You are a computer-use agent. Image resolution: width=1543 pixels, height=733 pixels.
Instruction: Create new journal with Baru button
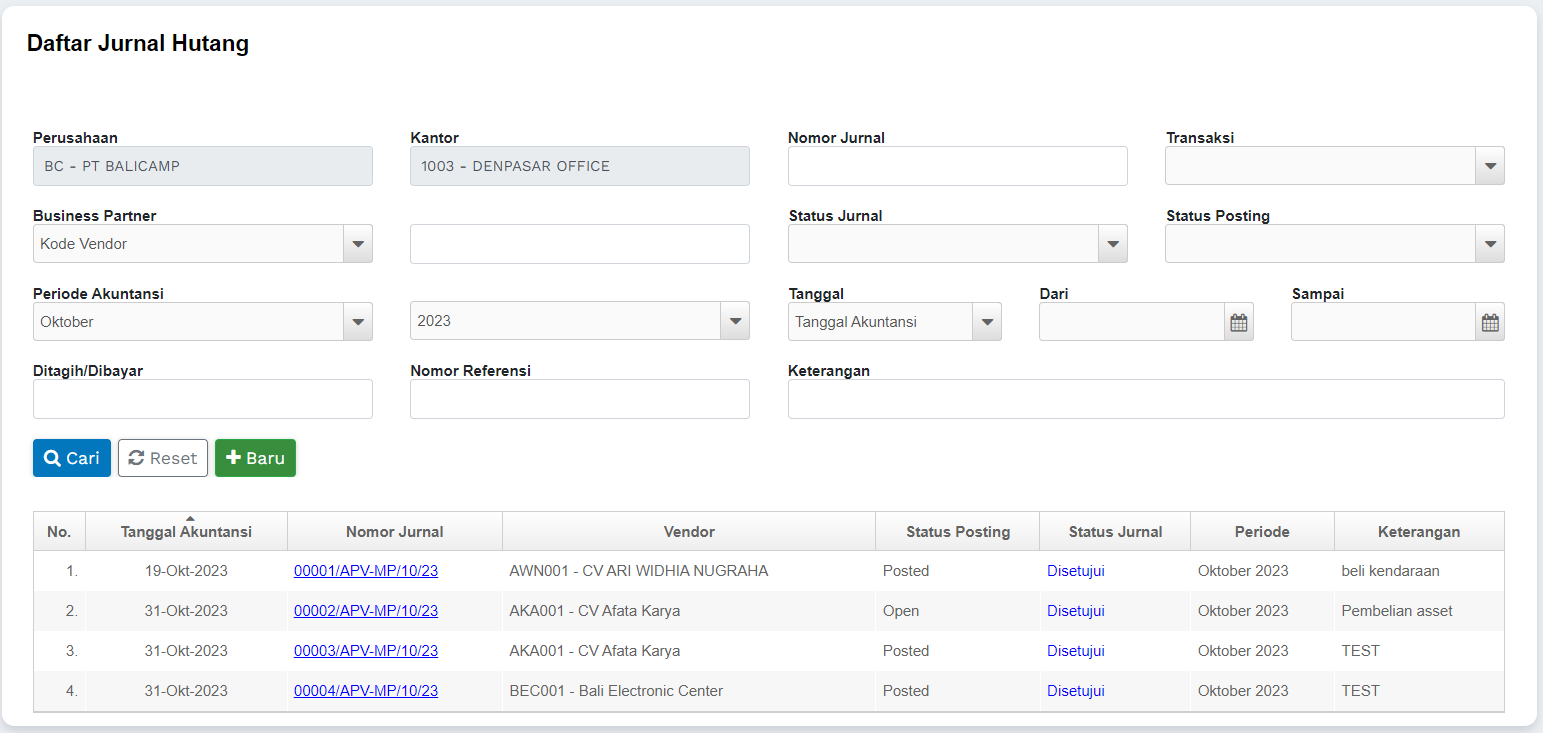[x=255, y=458]
